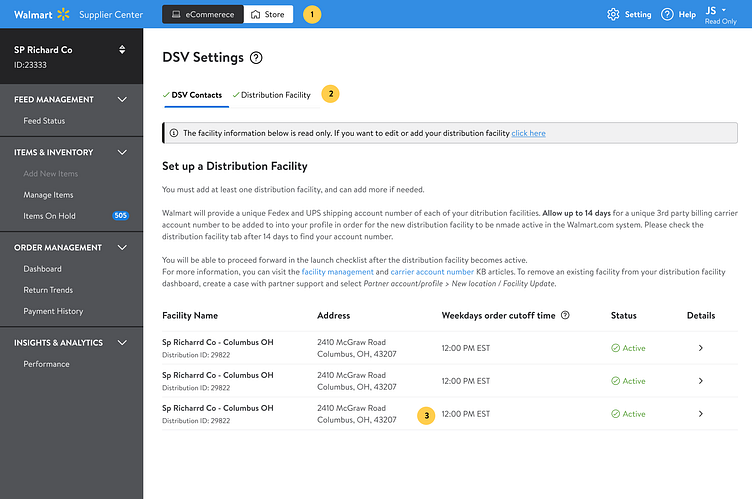Open the Order Management Dashboard

click(x=42, y=269)
